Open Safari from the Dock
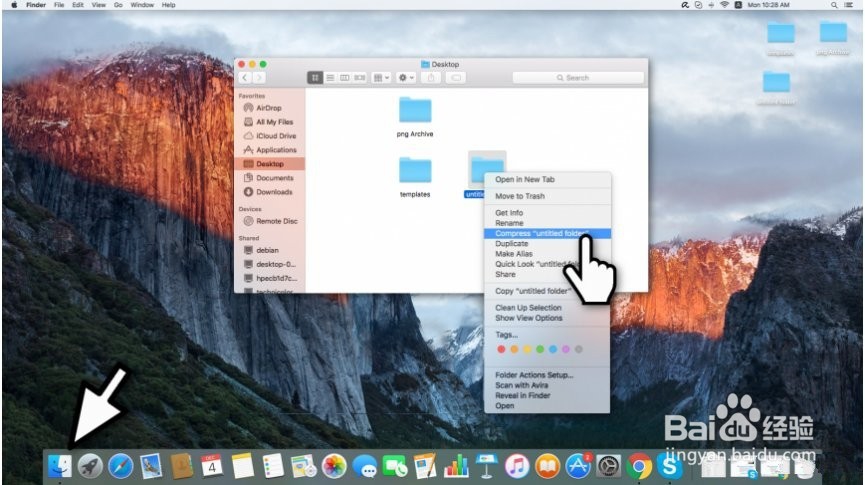The height and width of the screenshot is (485, 865). (120, 467)
